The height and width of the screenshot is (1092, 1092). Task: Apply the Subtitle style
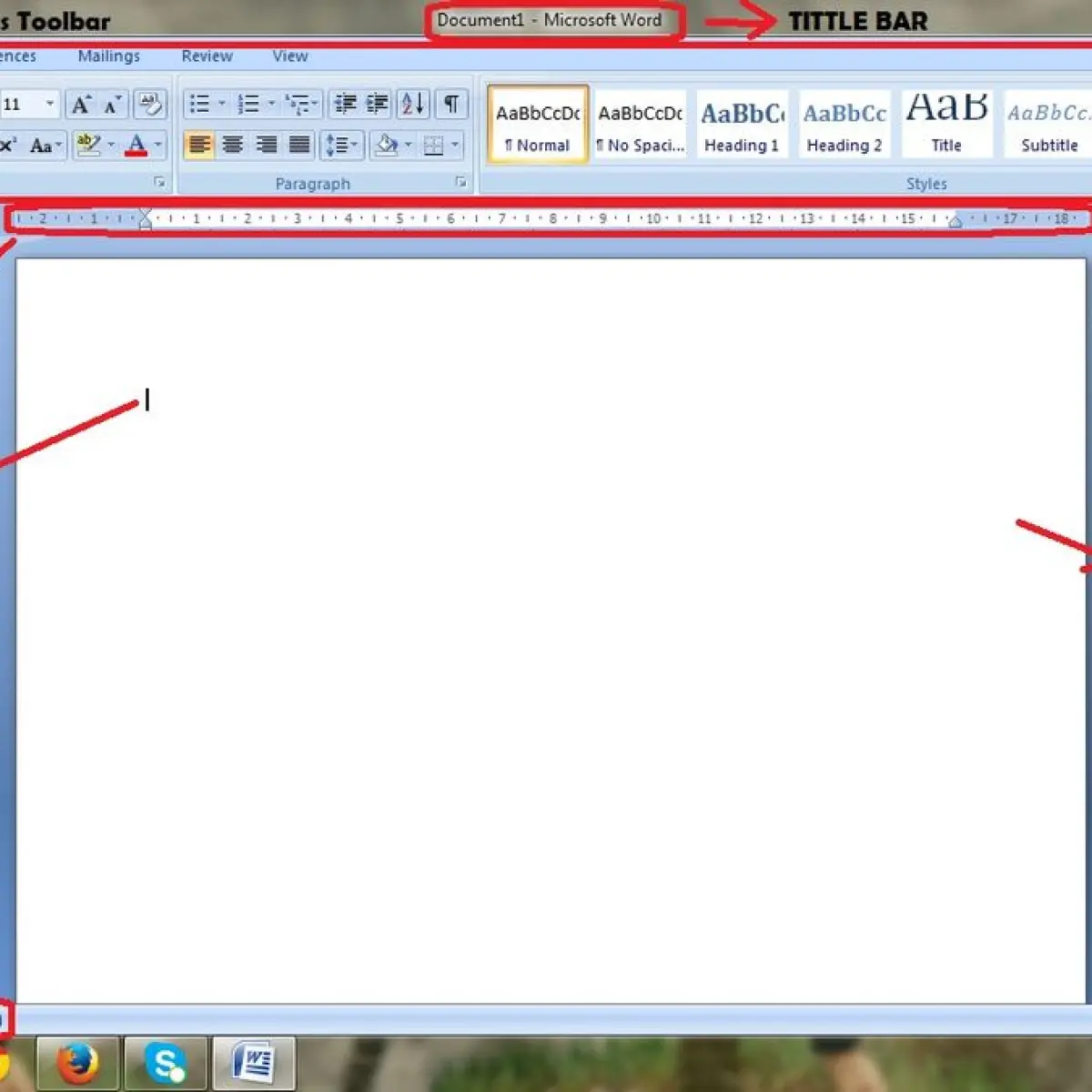[x=1047, y=125]
